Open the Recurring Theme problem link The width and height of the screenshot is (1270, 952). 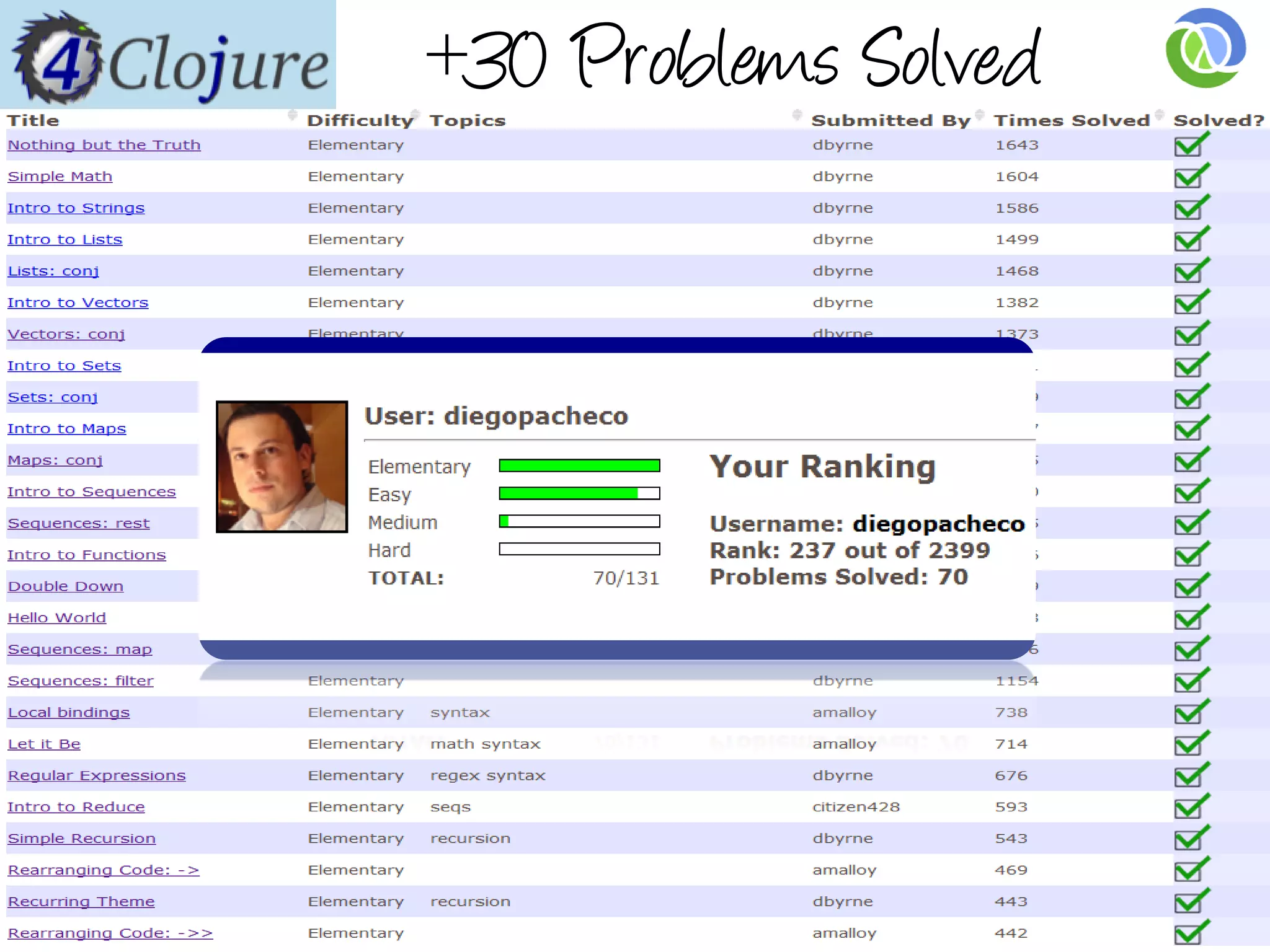pos(81,902)
